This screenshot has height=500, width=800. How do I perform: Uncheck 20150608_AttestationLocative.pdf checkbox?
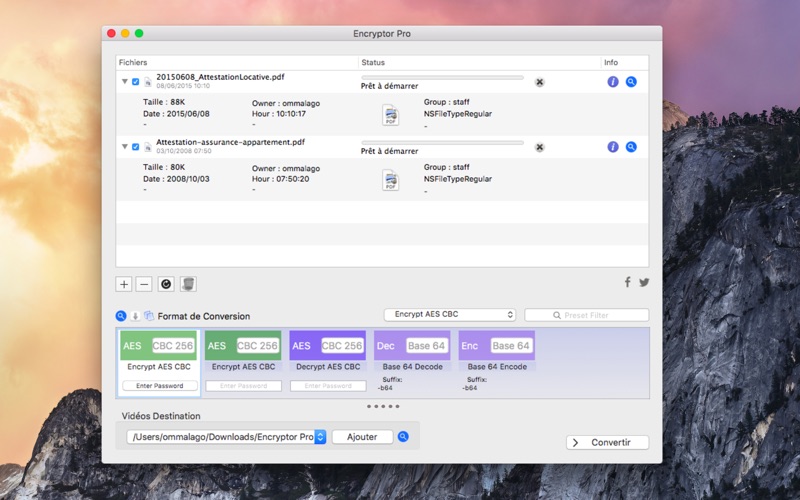click(135, 82)
